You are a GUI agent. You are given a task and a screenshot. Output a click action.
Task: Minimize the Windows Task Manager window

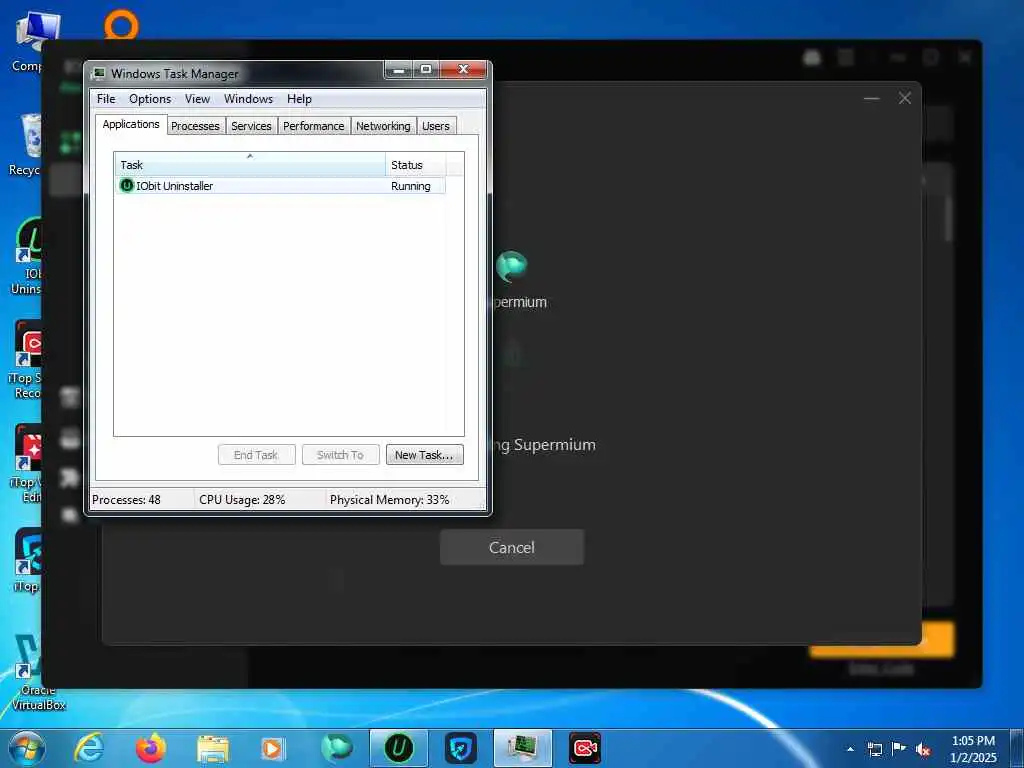click(x=398, y=69)
